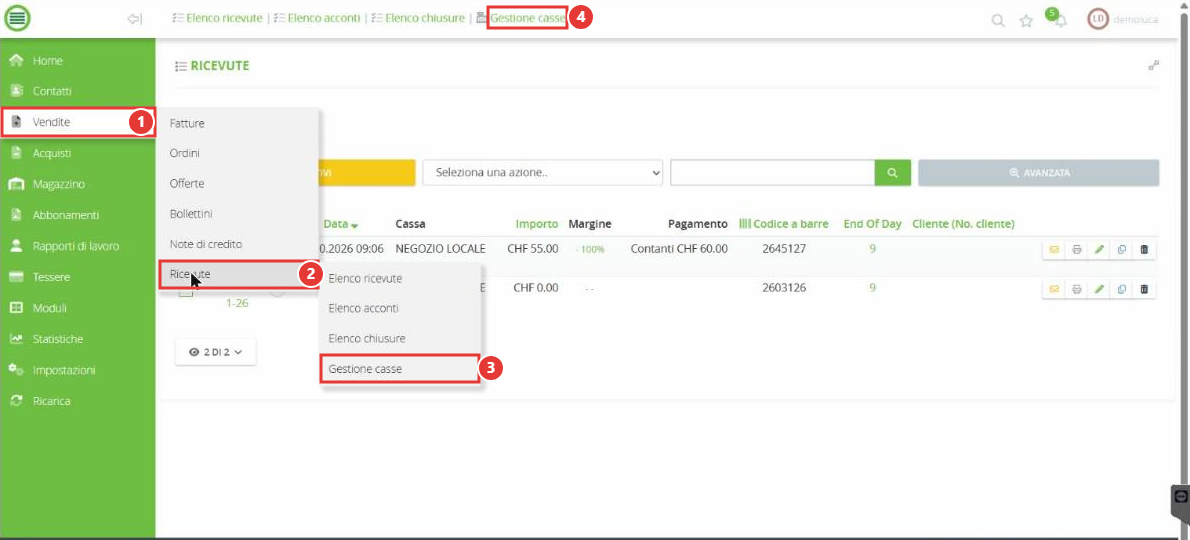Open Tessere in the sidebar
Viewport: 1190px width, 540px height.
[77, 277]
